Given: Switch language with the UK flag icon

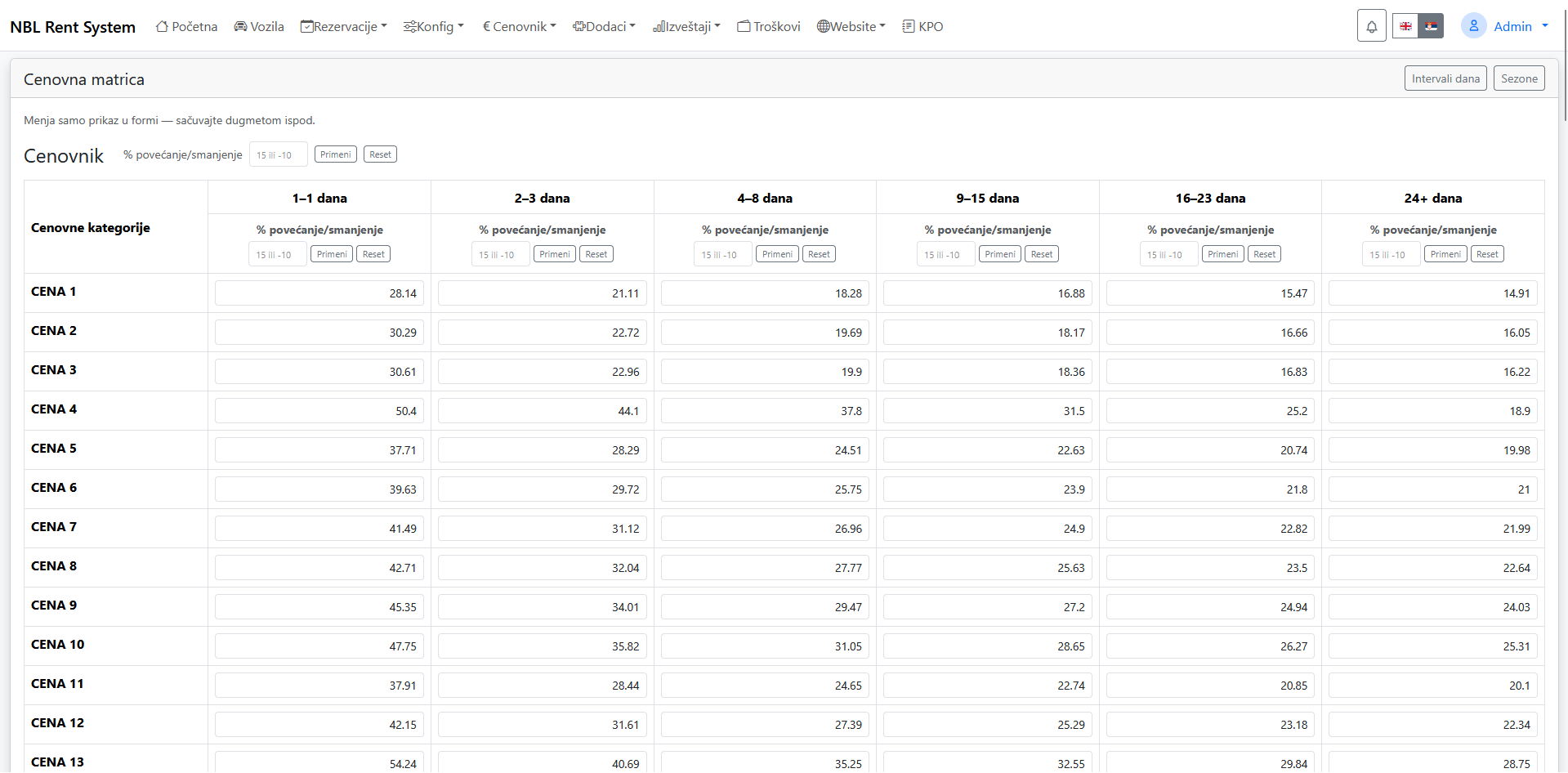Looking at the screenshot, I should (x=1405, y=26).
